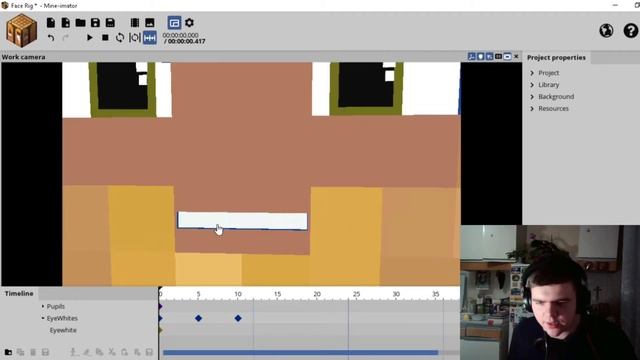Save the project with the first floppy icon

tap(95, 22)
